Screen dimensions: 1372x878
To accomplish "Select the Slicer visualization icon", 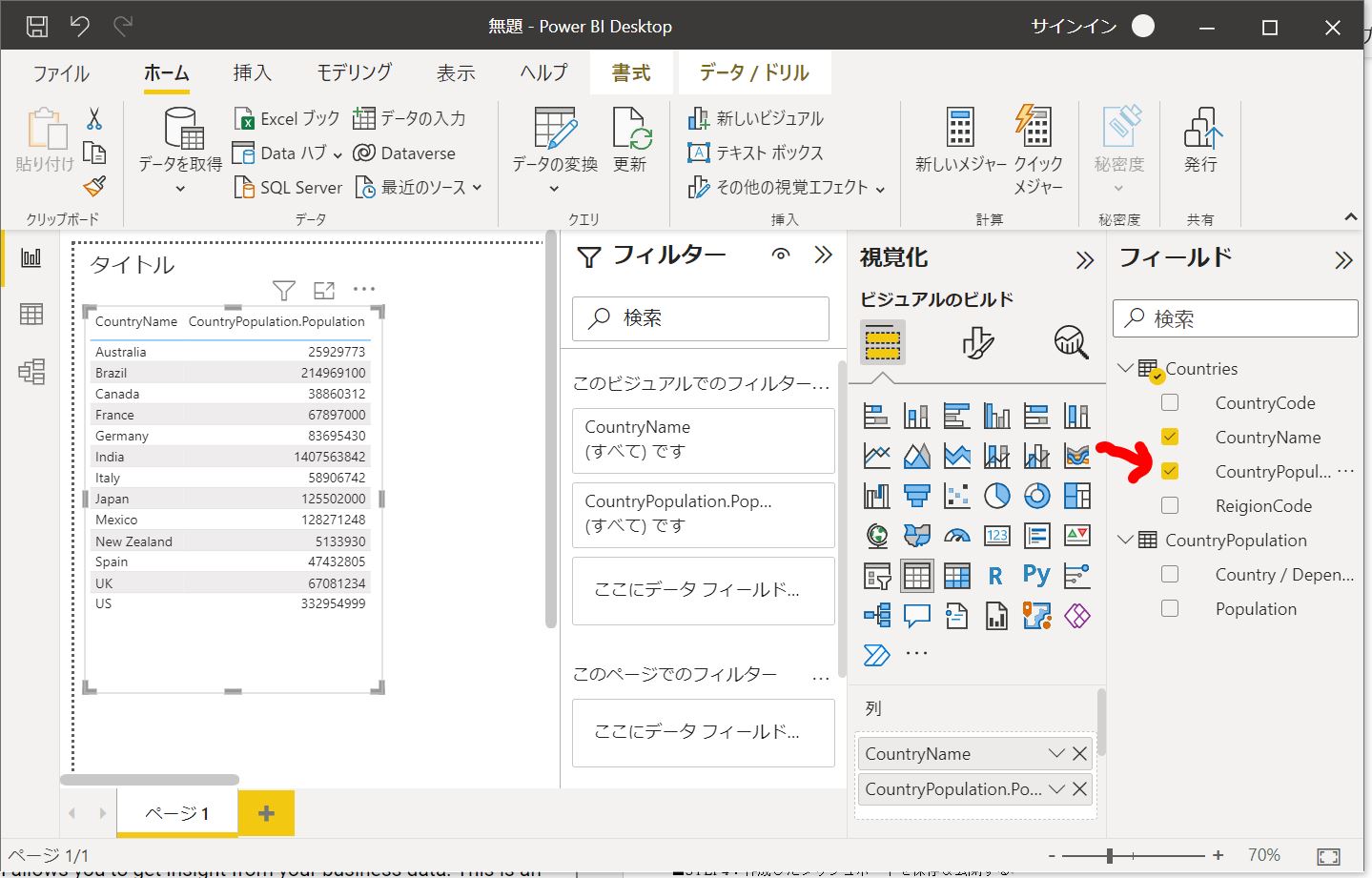I will tap(877, 576).
